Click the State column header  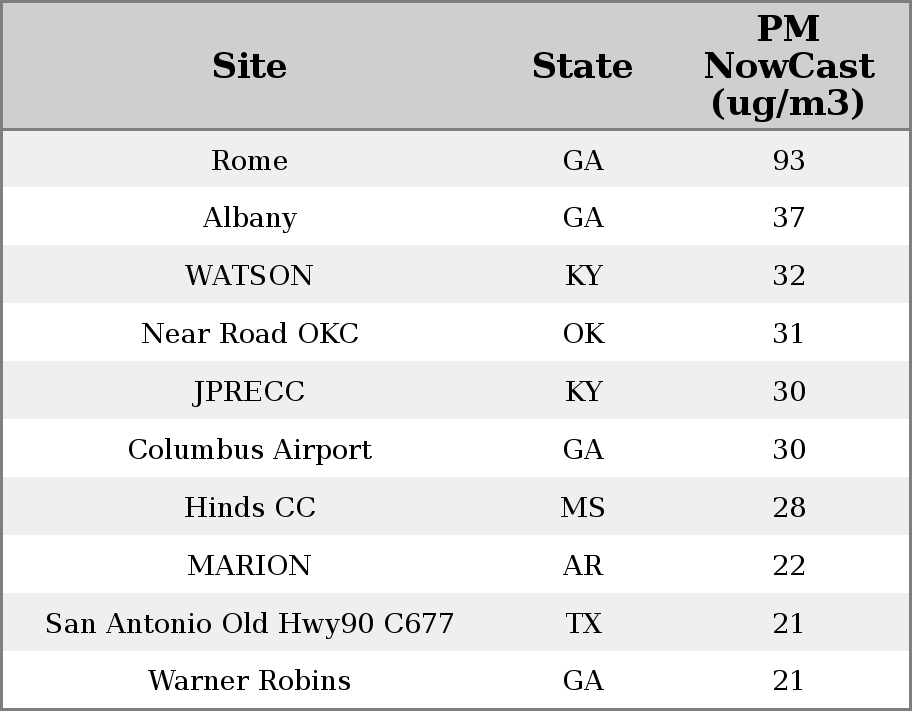(x=582, y=67)
